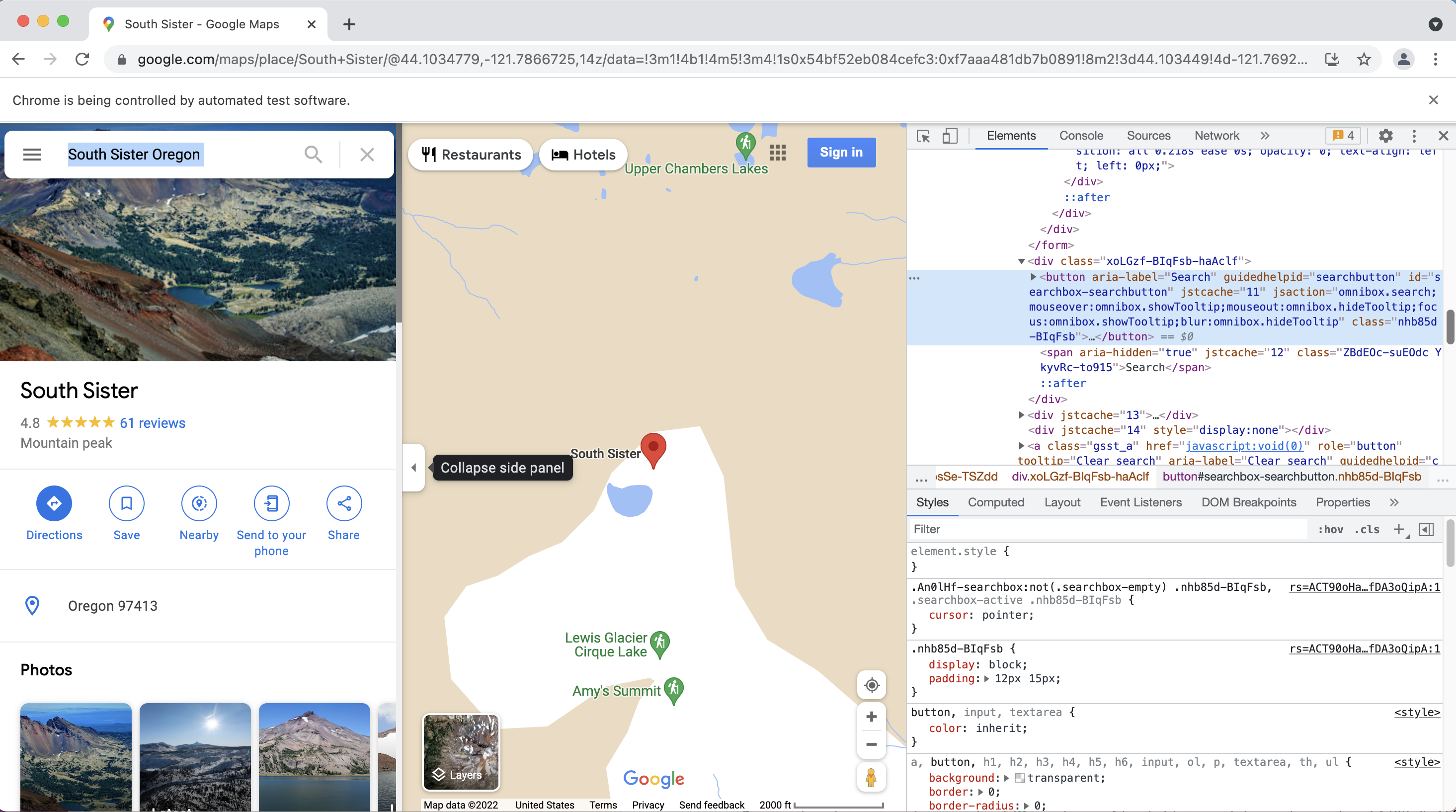
Task: Click the transparent background color swatch
Action: [x=1020, y=778]
